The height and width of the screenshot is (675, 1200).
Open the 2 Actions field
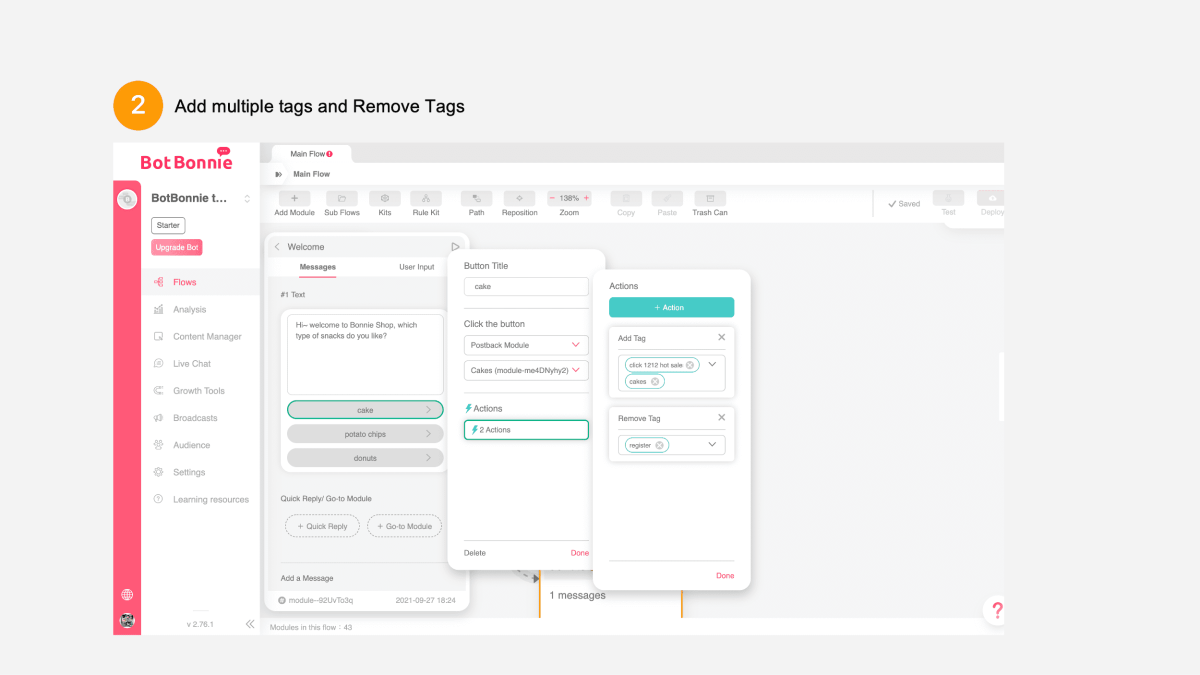[526, 430]
